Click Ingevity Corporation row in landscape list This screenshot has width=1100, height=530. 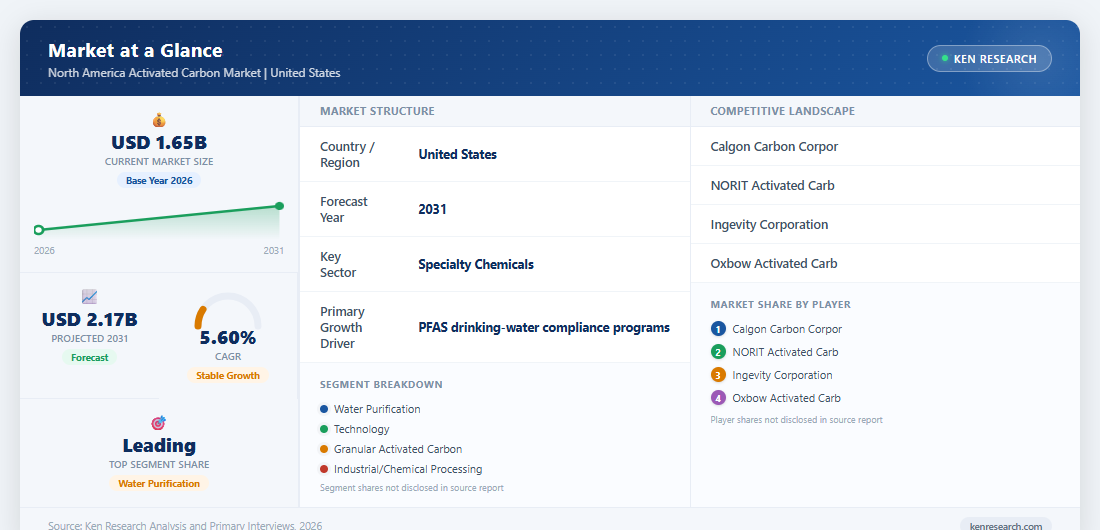tap(885, 225)
